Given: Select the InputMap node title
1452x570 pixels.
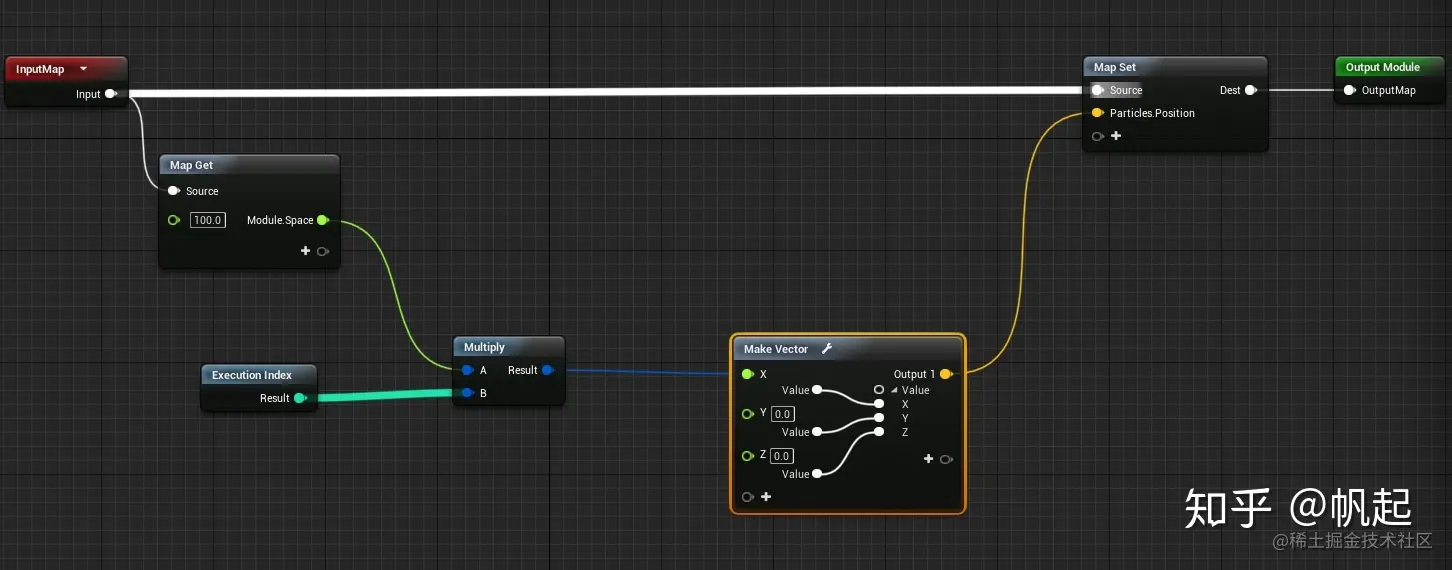Looking at the screenshot, I should [40, 69].
